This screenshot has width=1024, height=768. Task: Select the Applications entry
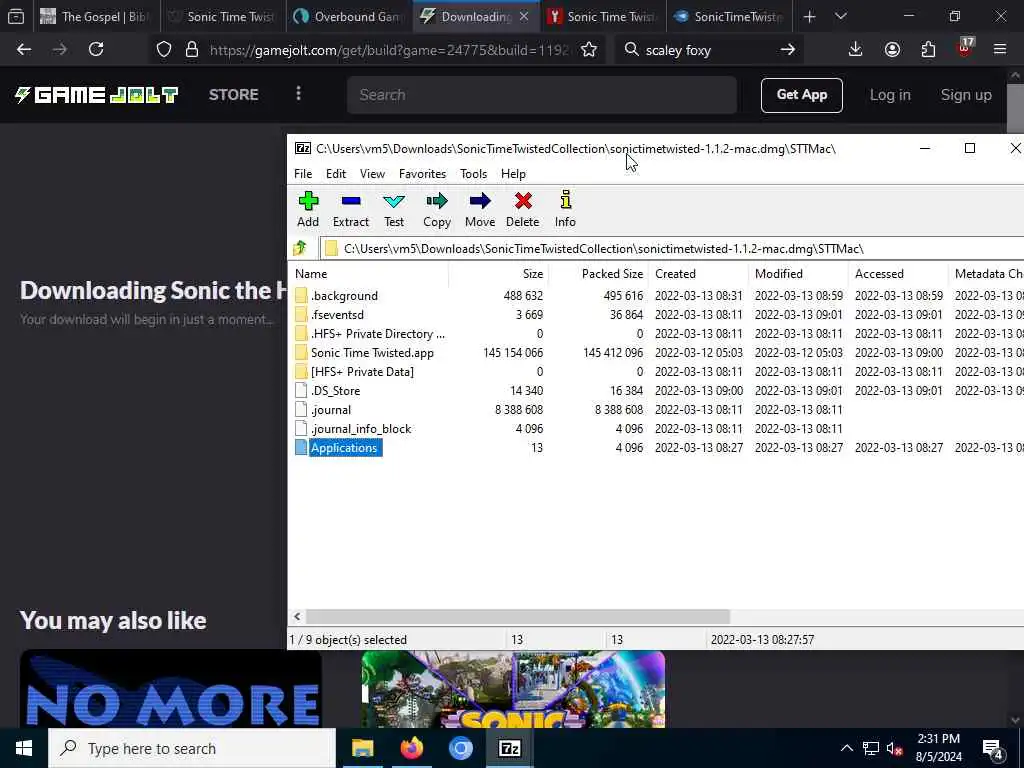point(344,447)
